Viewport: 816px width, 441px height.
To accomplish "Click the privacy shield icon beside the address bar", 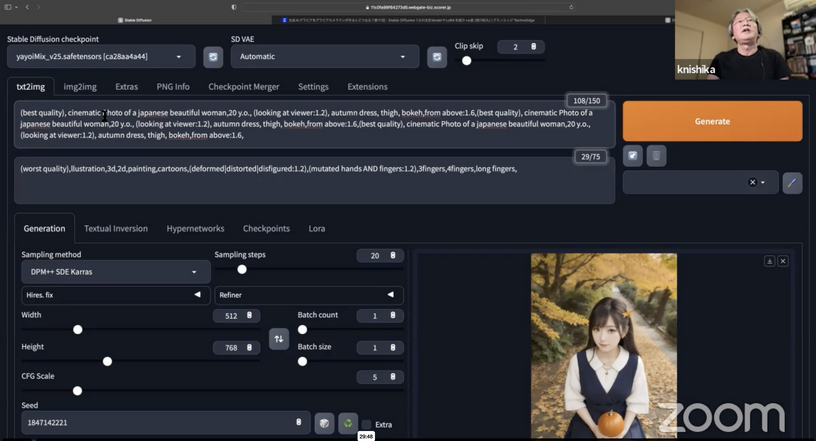I will point(234,7).
